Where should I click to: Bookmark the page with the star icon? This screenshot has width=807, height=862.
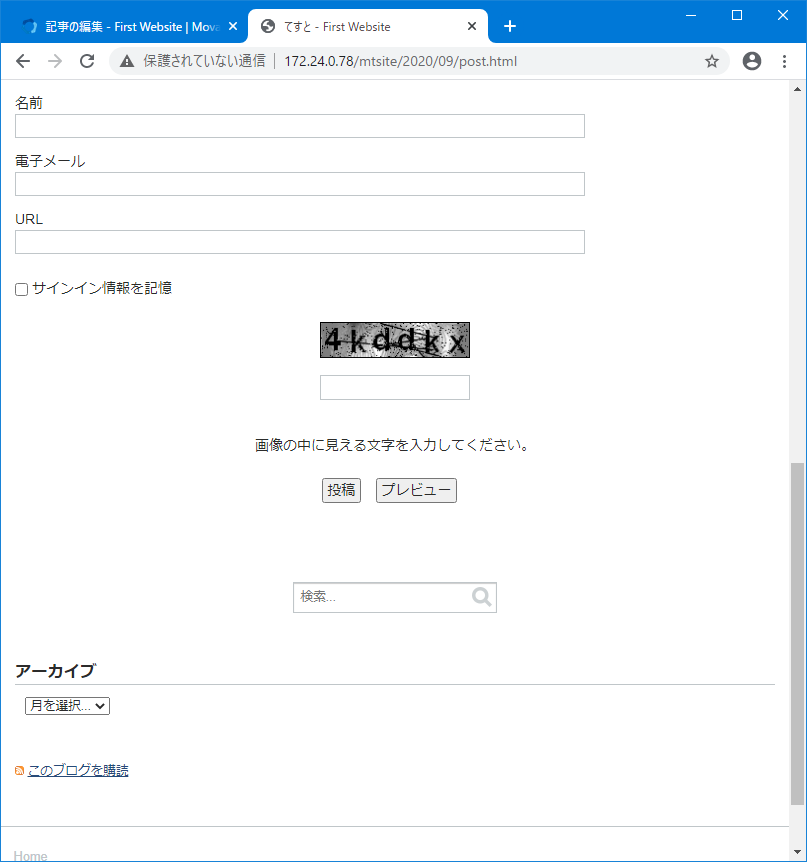tap(711, 61)
